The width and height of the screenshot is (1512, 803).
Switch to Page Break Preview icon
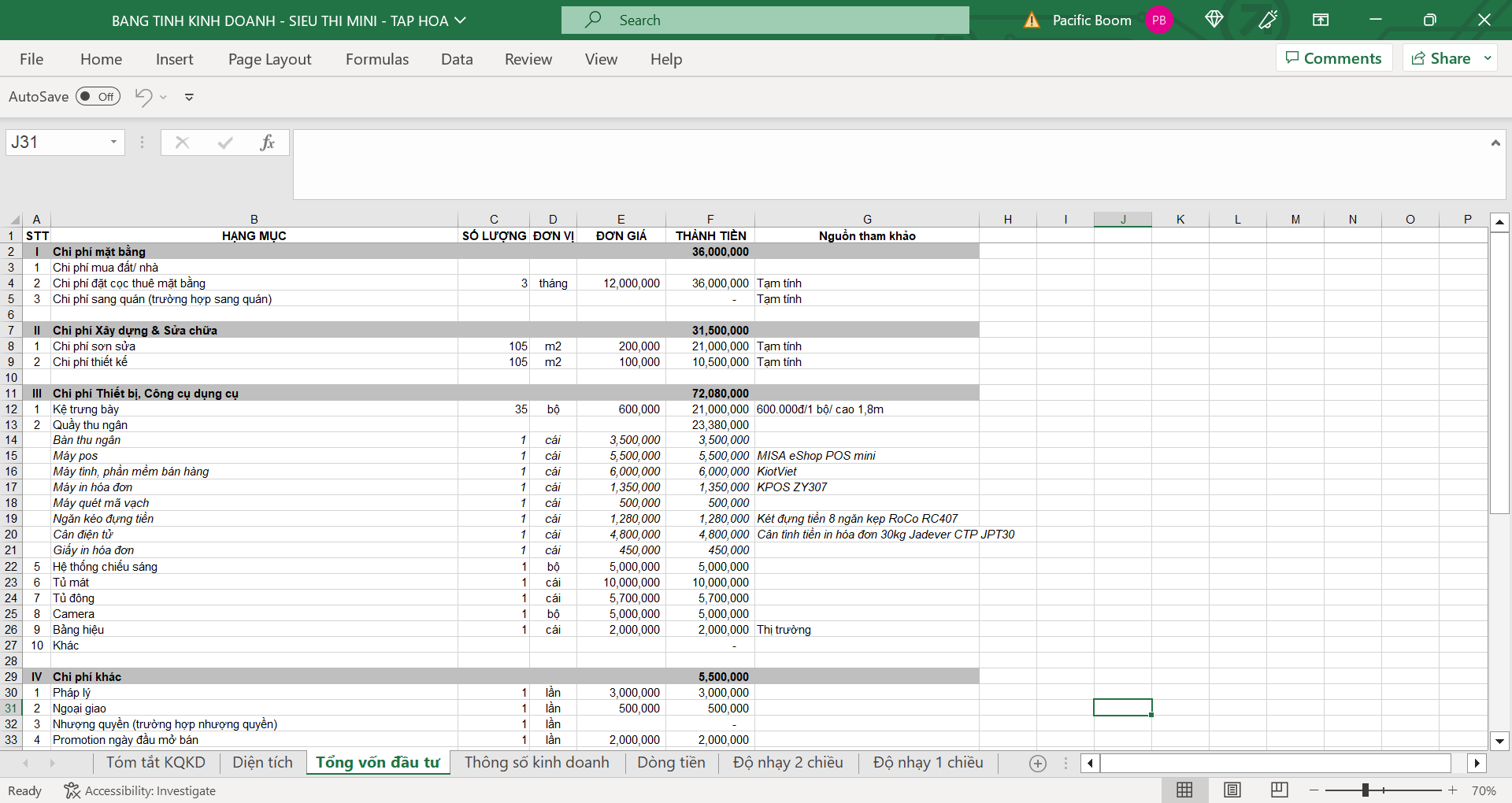click(x=1280, y=790)
